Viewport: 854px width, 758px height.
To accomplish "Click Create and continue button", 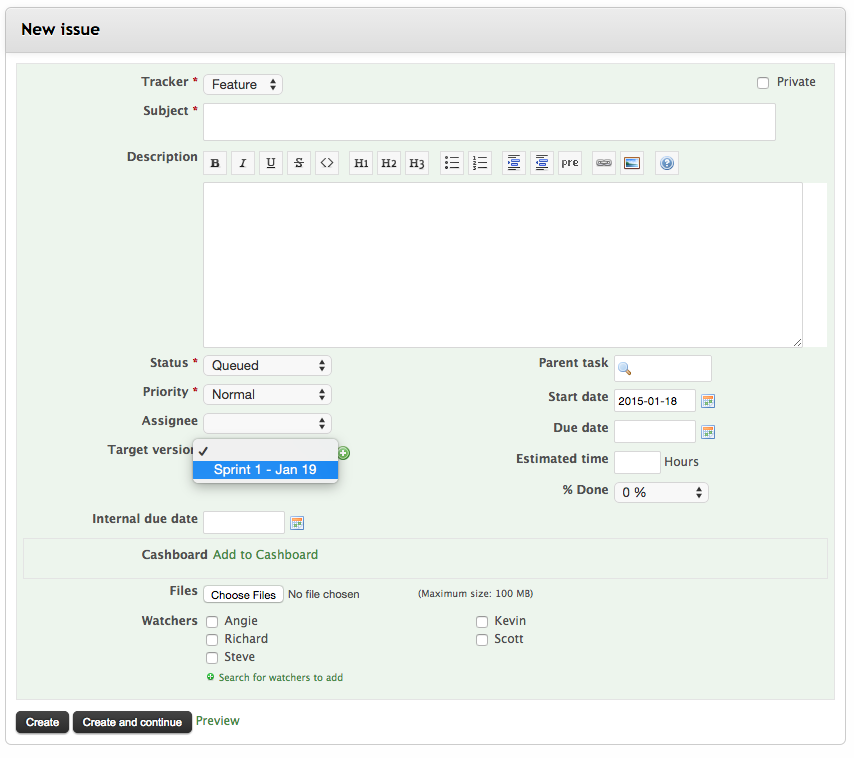I will click(x=132, y=722).
